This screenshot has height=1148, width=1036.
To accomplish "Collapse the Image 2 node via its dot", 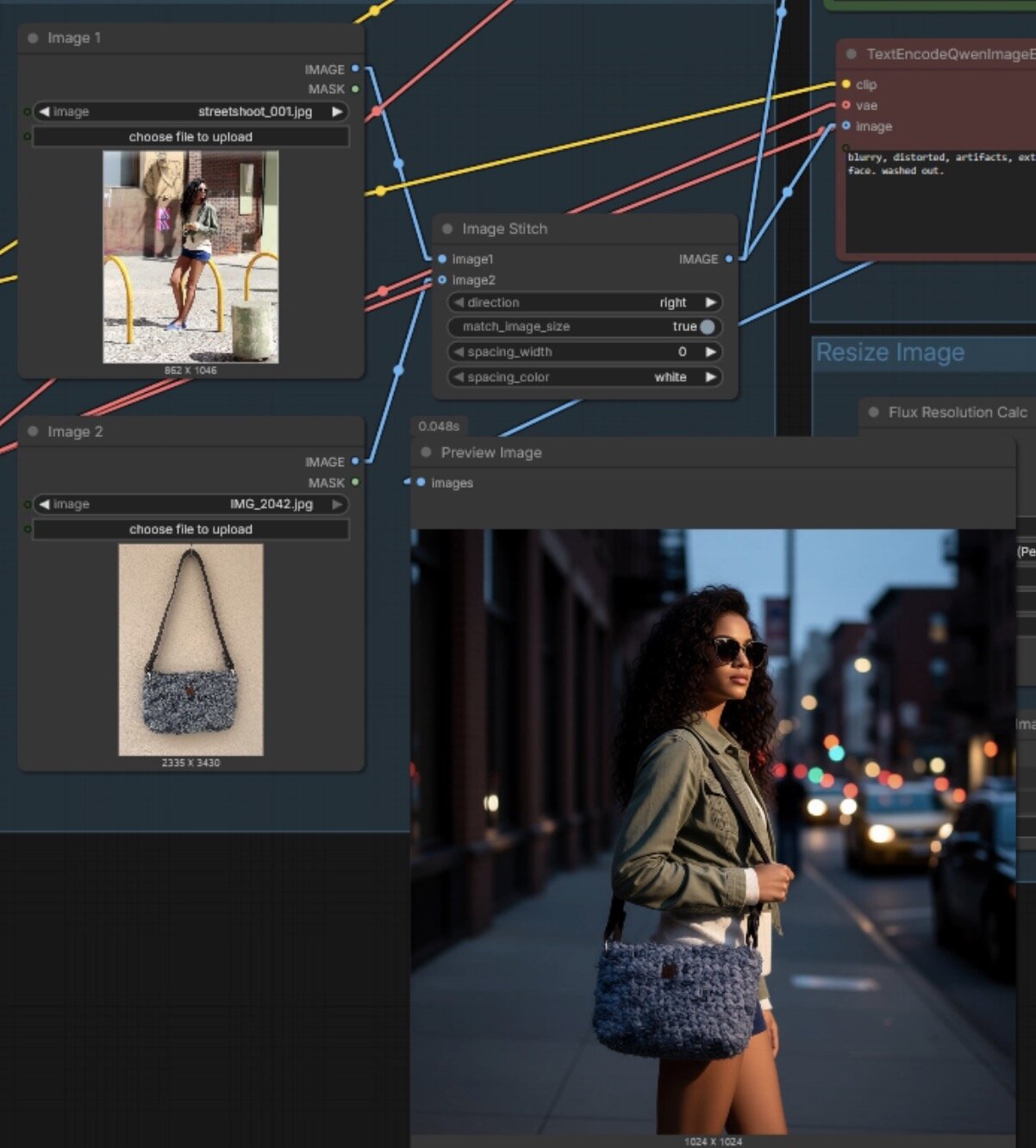I will click(33, 431).
